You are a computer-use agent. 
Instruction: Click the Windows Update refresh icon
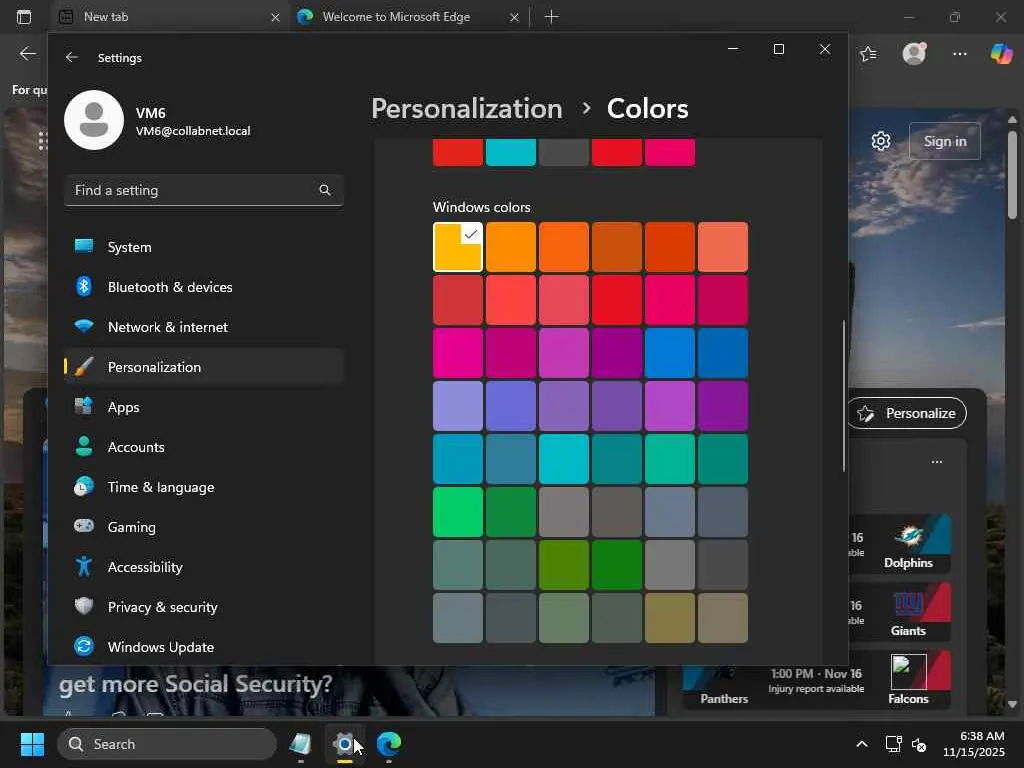click(x=84, y=646)
